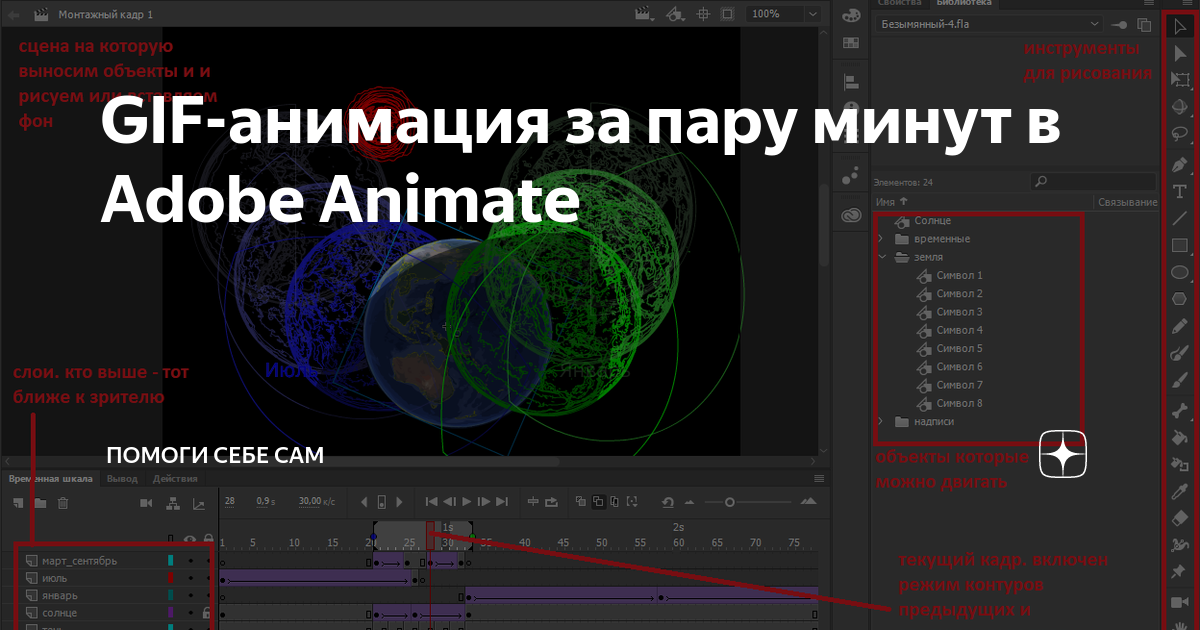Screen dimensions: 1200x630
Task: Step back one frame
Action: pyautogui.click(x=449, y=502)
